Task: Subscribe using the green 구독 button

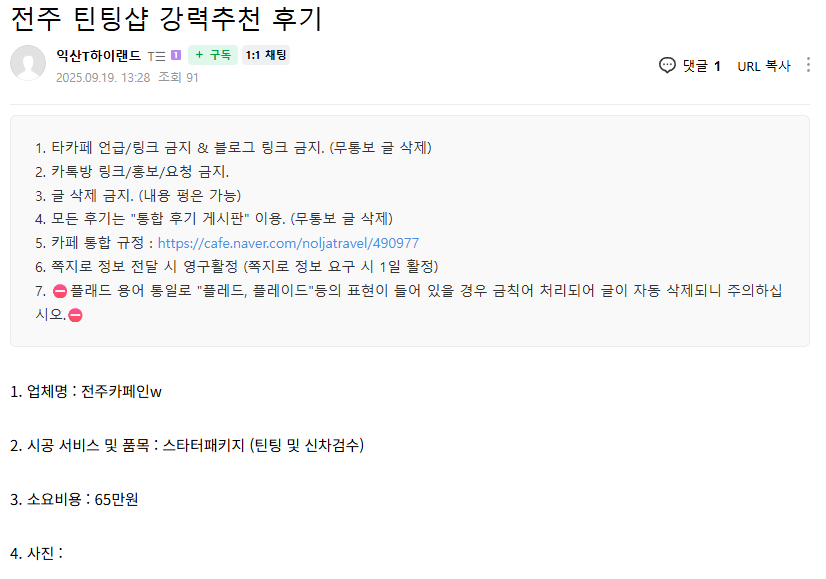Action: click(213, 55)
